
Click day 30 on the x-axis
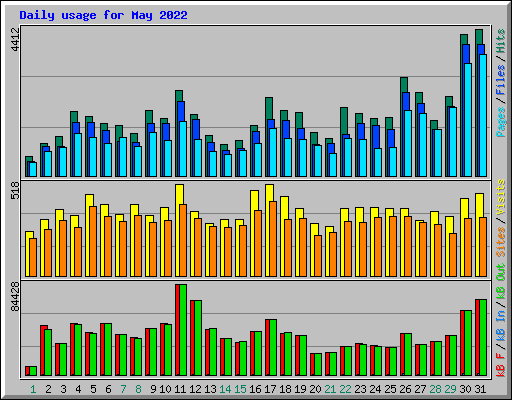point(465,389)
